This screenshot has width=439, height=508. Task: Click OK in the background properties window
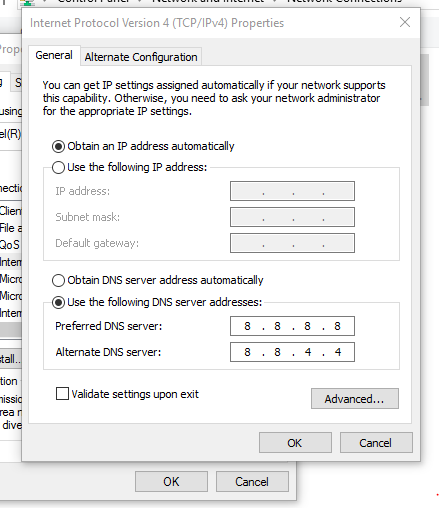click(171, 482)
